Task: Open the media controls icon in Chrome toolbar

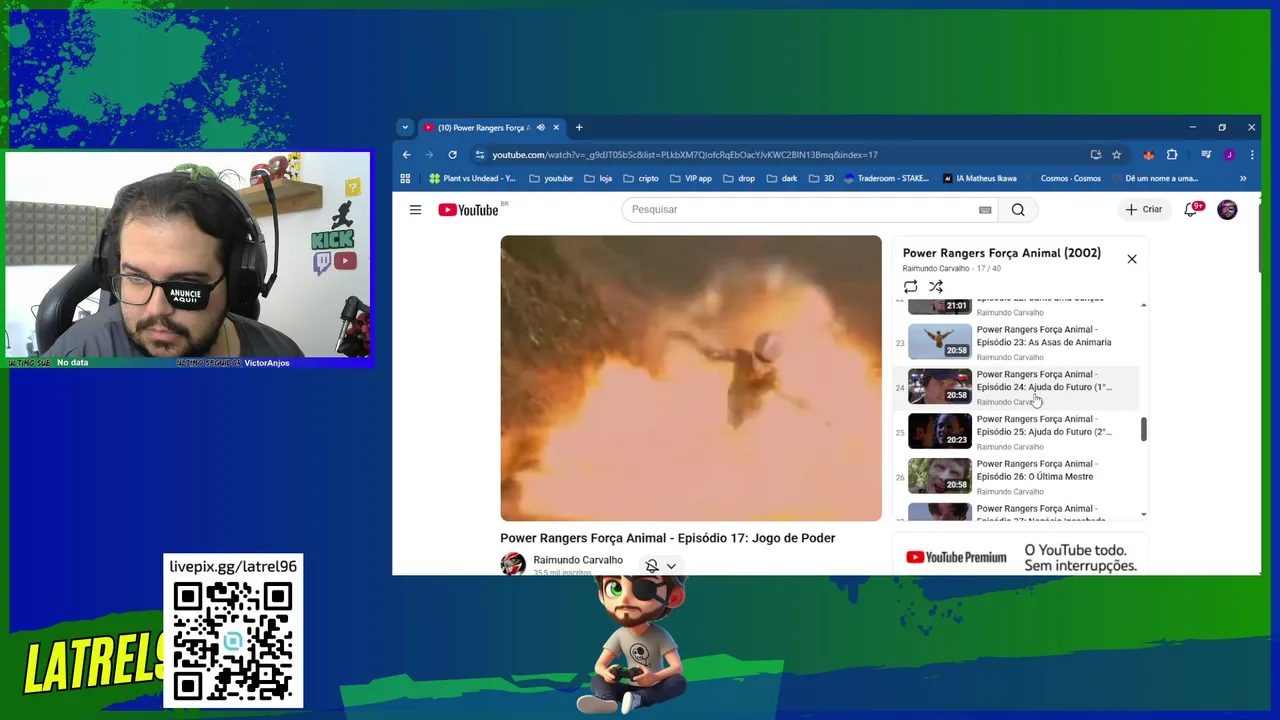Action: [x=1206, y=155]
